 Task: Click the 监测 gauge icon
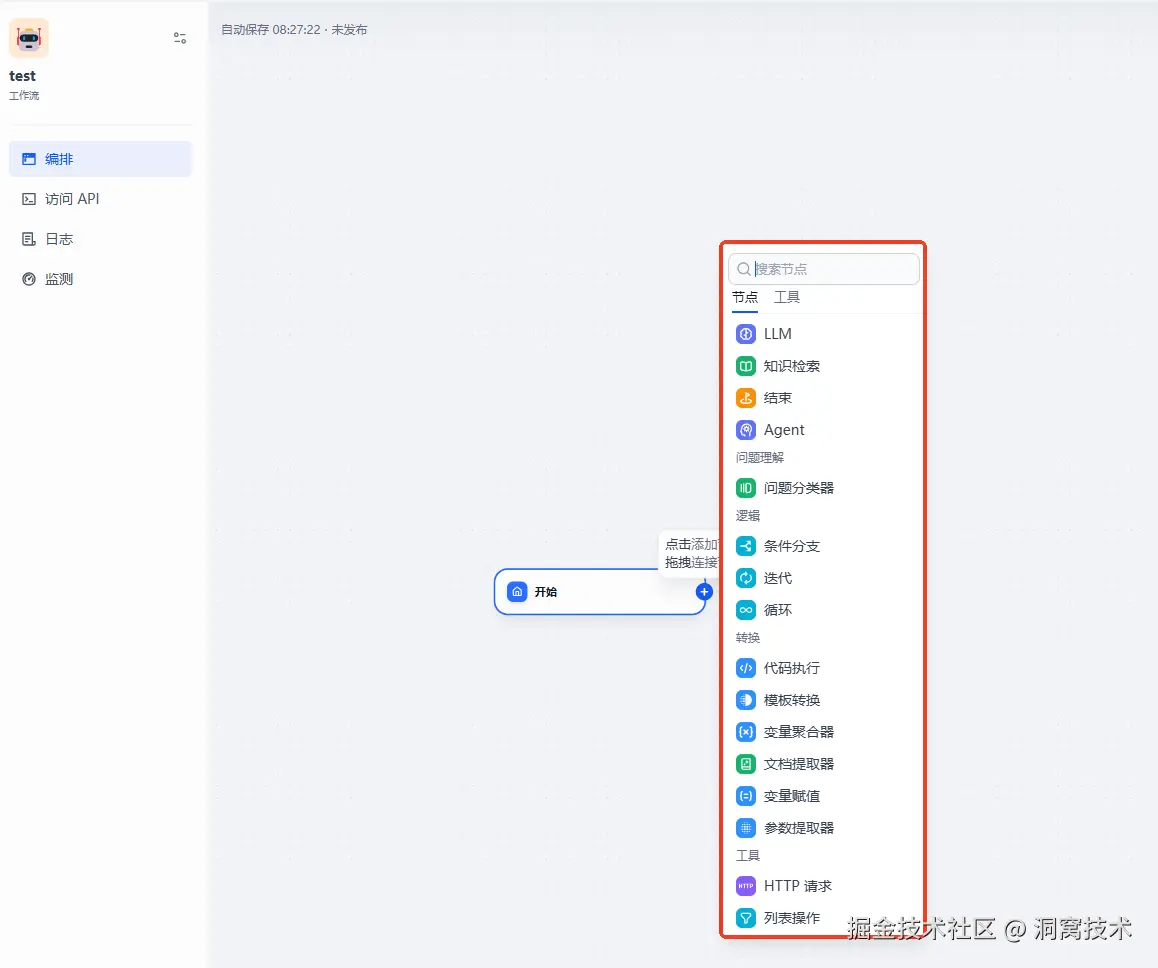point(29,279)
